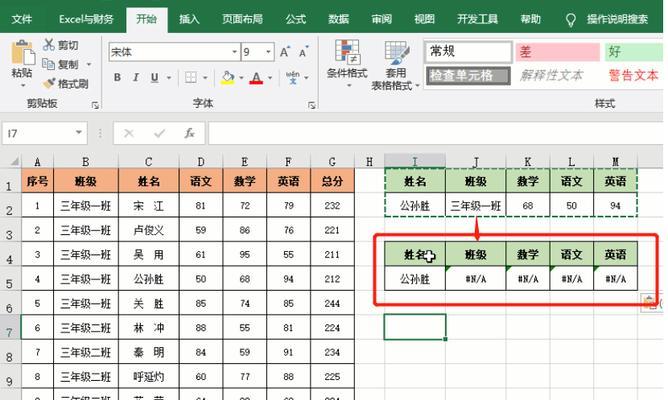Apply cell borders icon
Screen dimensions: 668x400
(190, 78)
